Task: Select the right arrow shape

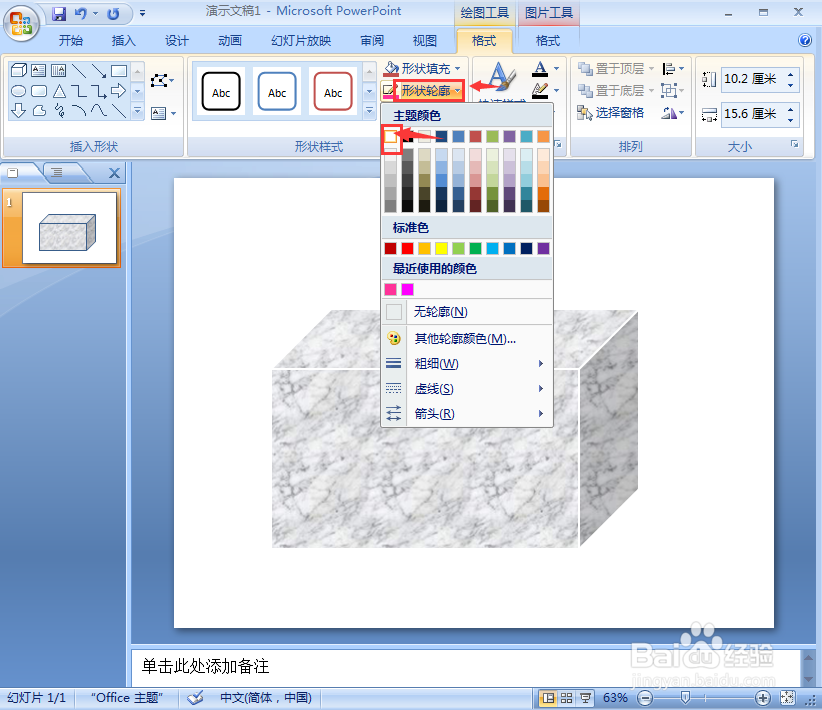Action: 119,91
